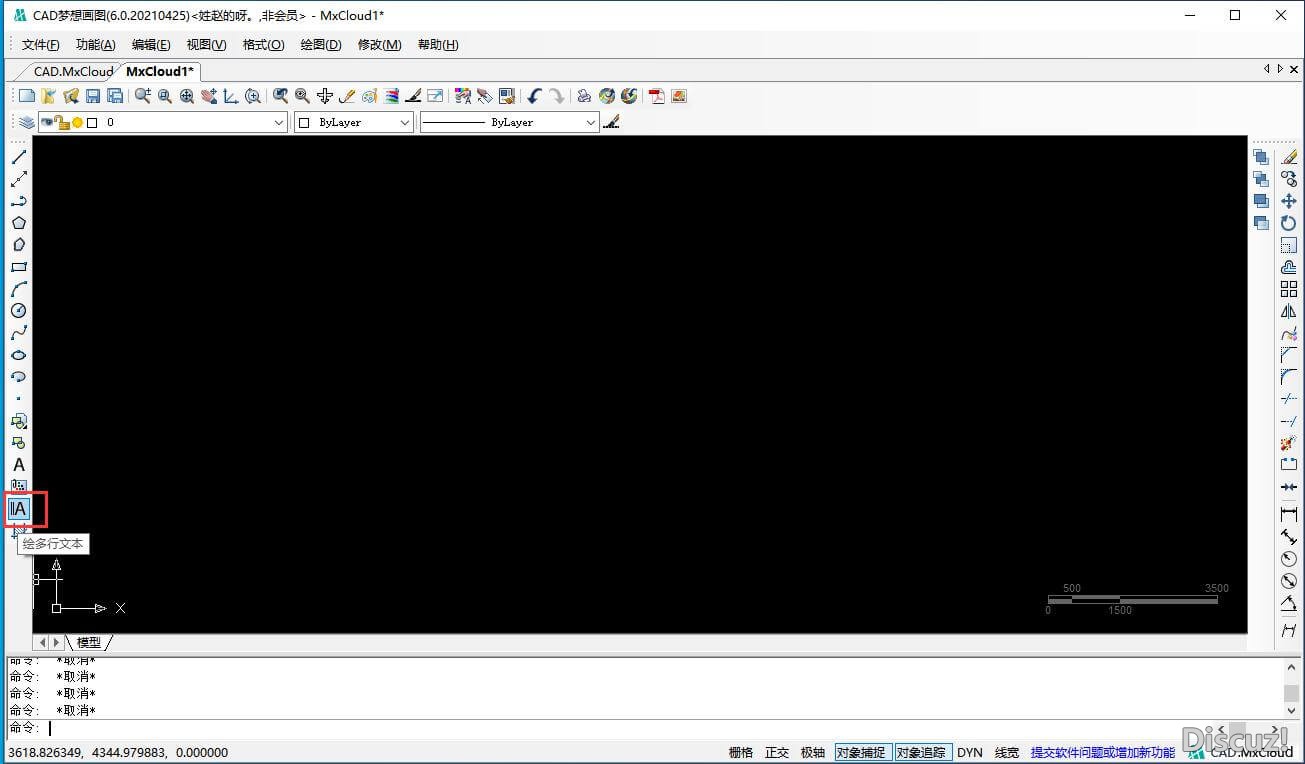Screen dimensions: 1305x764
Task: Click the Save As icon
Action: point(115,96)
